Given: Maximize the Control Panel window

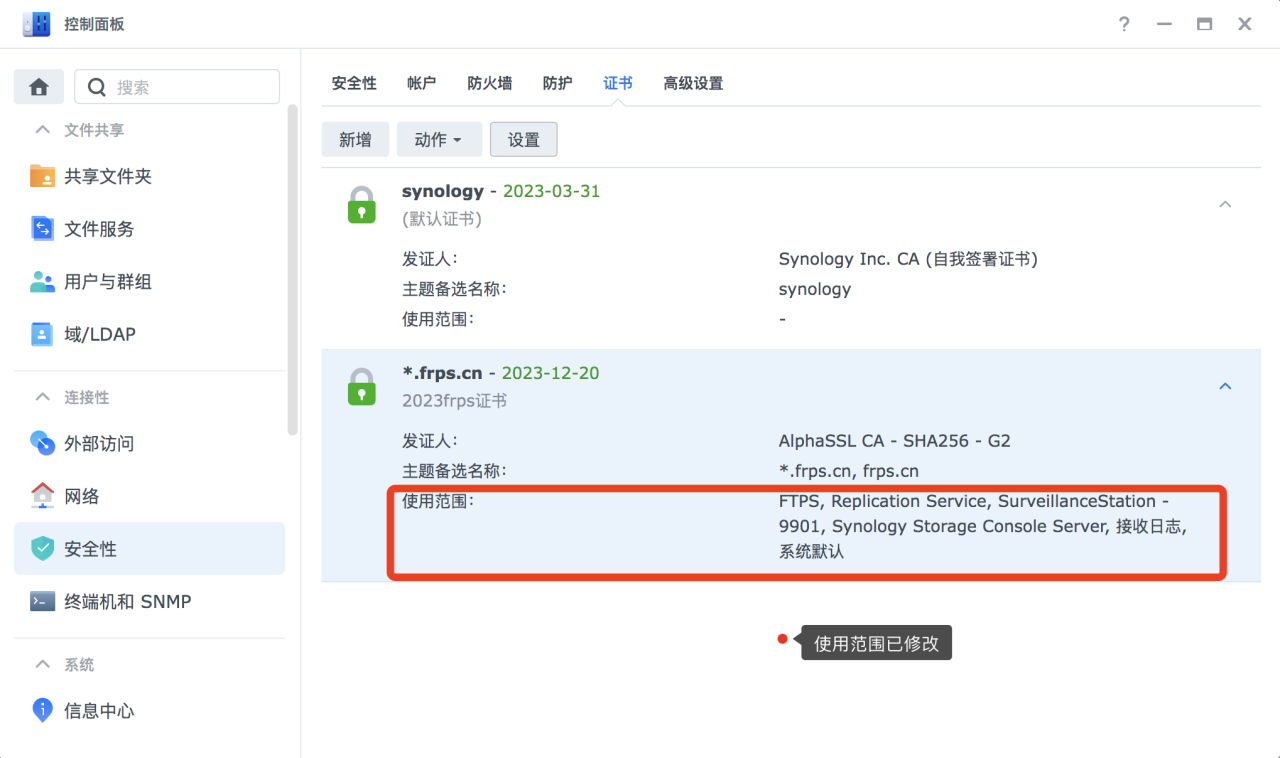Looking at the screenshot, I should [1205, 24].
